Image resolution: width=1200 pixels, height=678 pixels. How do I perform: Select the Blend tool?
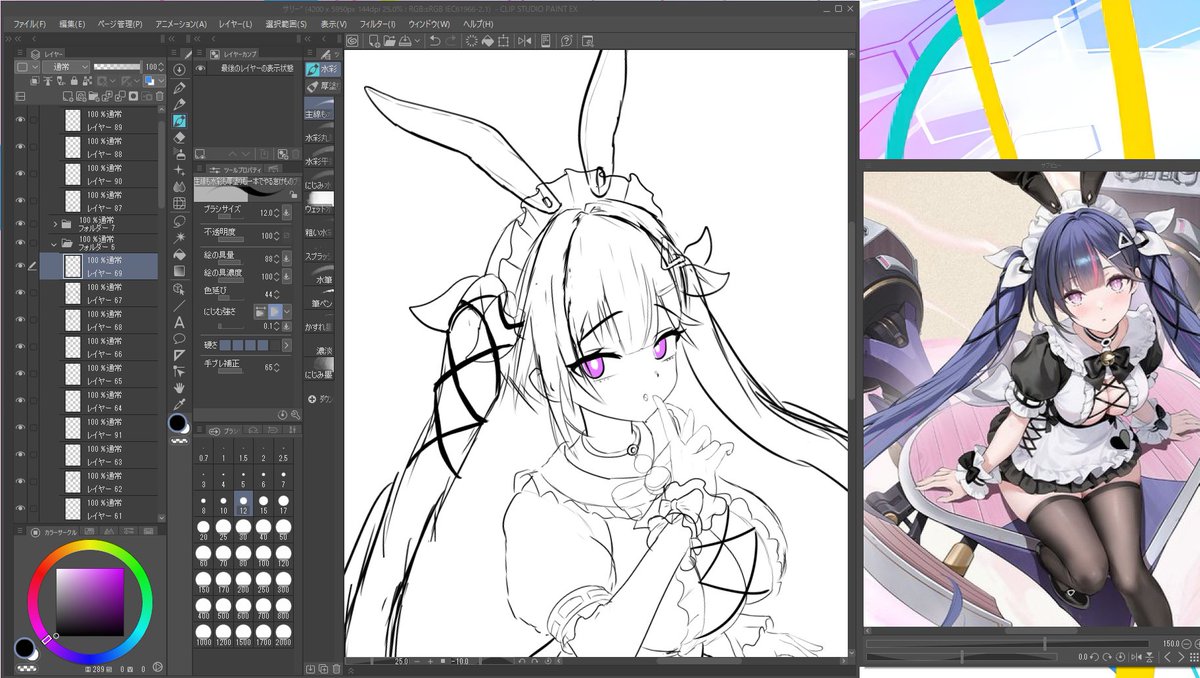coord(180,187)
